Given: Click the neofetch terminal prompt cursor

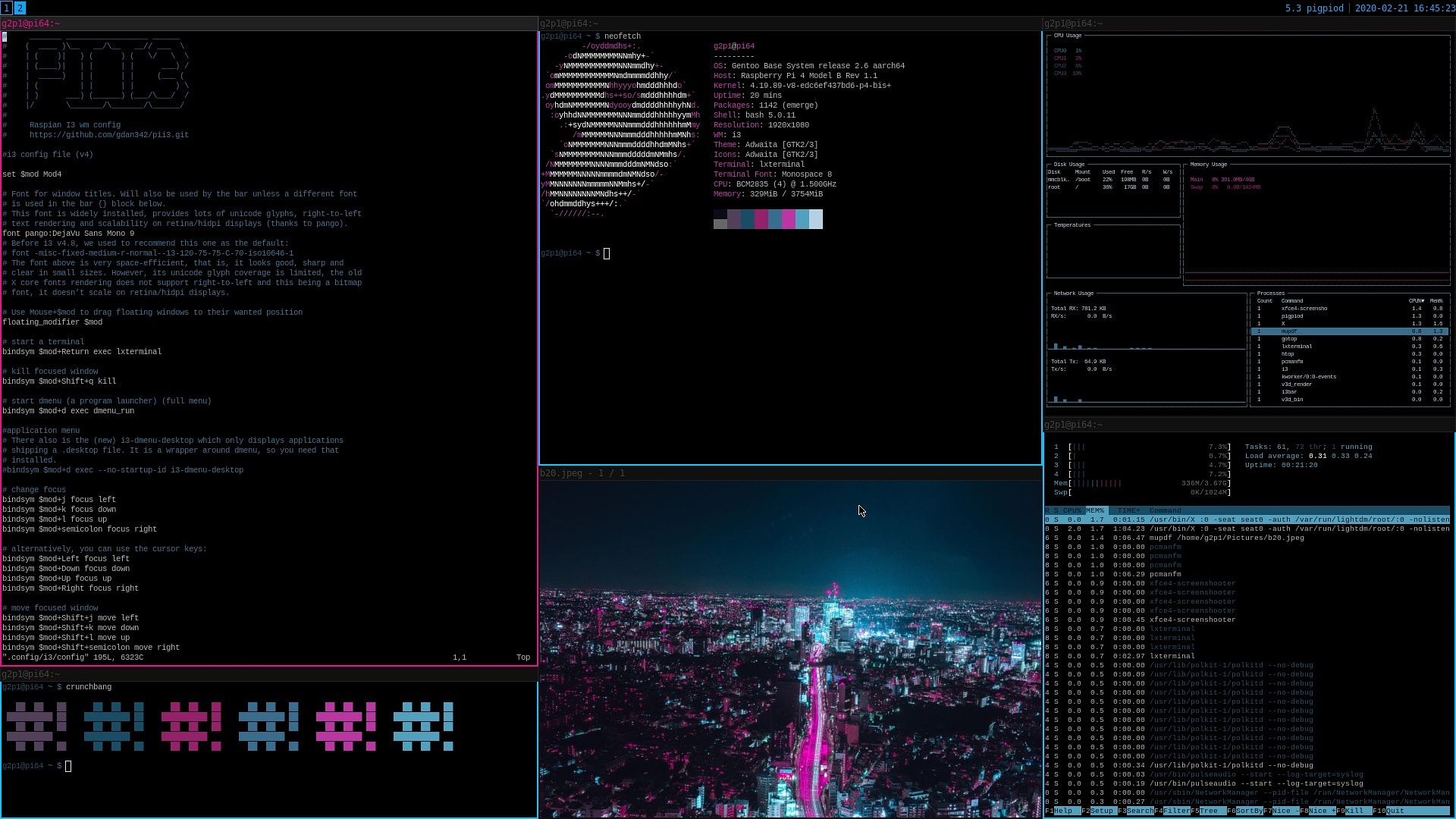Looking at the screenshot, I should tap(607, 253).
